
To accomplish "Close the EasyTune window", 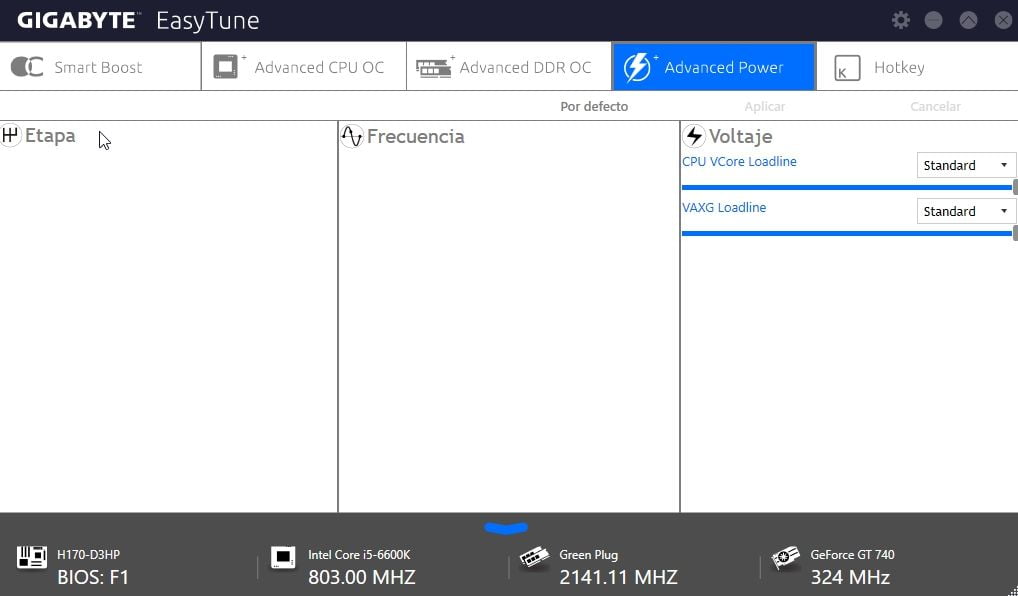I will click(1003, 20).
